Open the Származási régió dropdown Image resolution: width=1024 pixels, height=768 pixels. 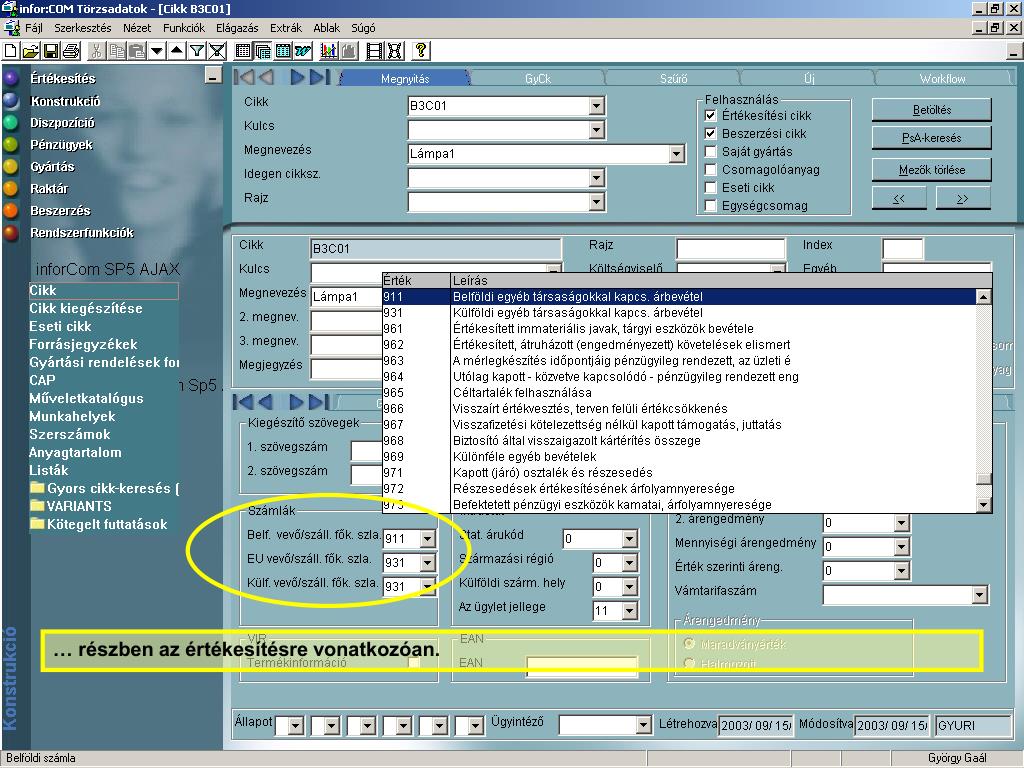630,563
